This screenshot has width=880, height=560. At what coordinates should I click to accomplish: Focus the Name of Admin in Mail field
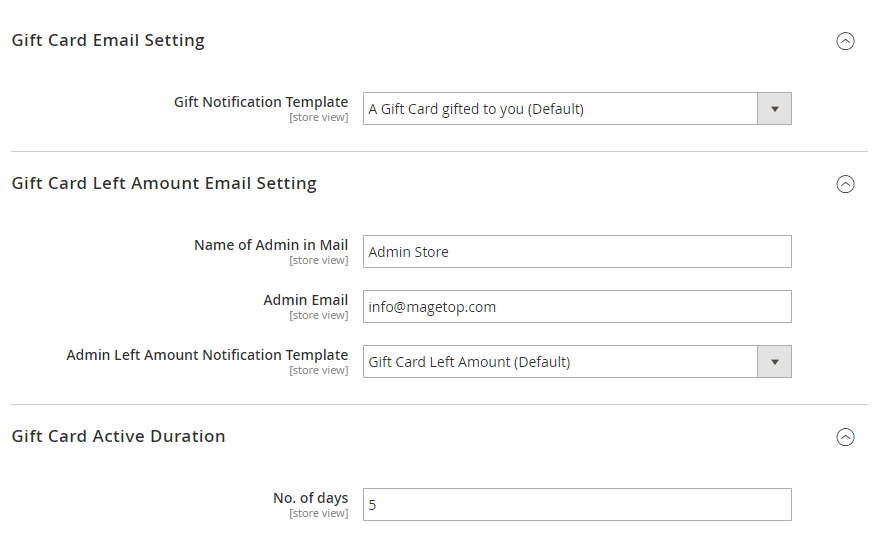pos(576,252)
